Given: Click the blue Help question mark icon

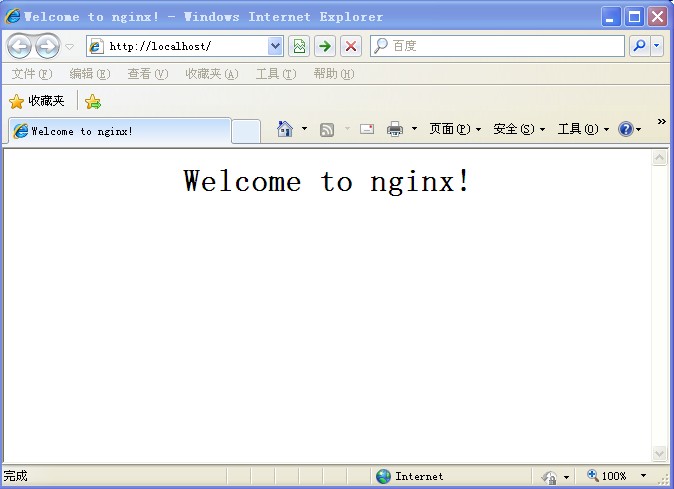Looking at the screenshot, I should pyautogui.click(x=626, y=129).
